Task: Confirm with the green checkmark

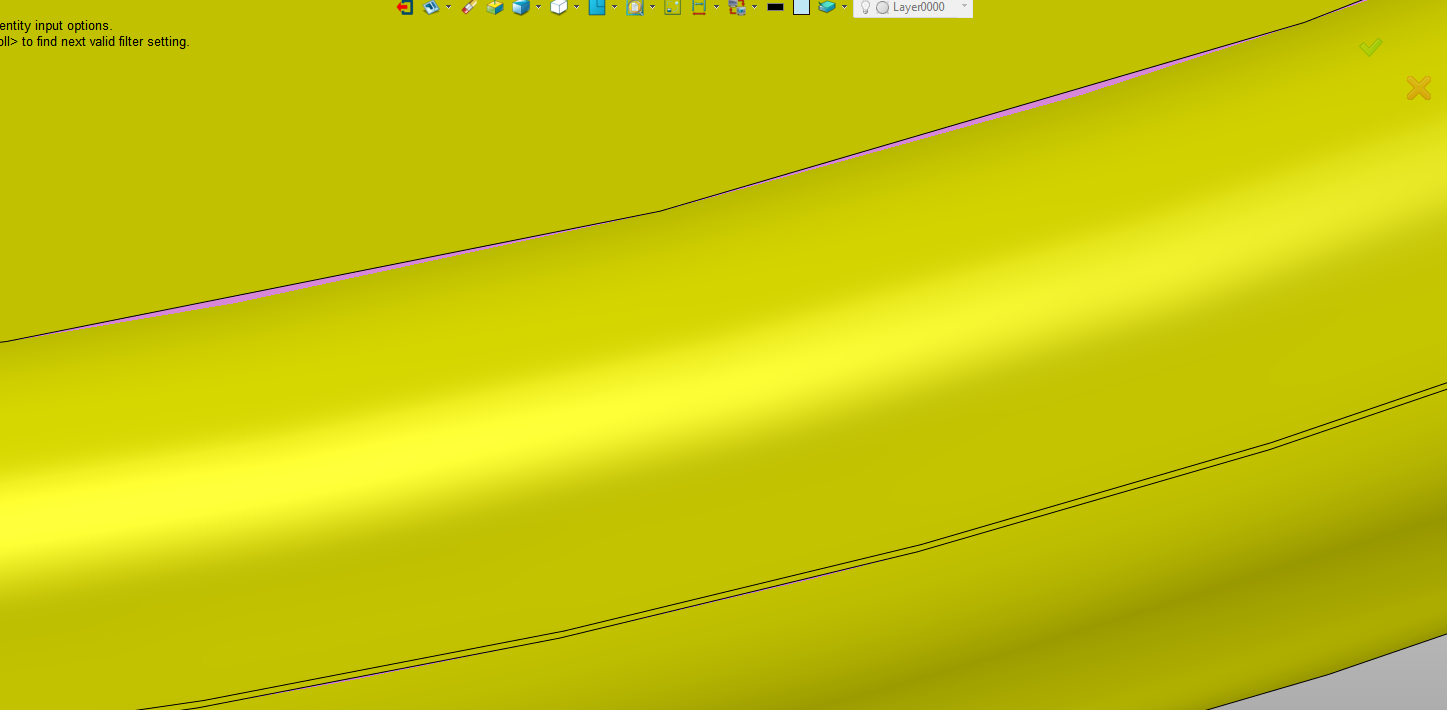Action: point(1370,47)
